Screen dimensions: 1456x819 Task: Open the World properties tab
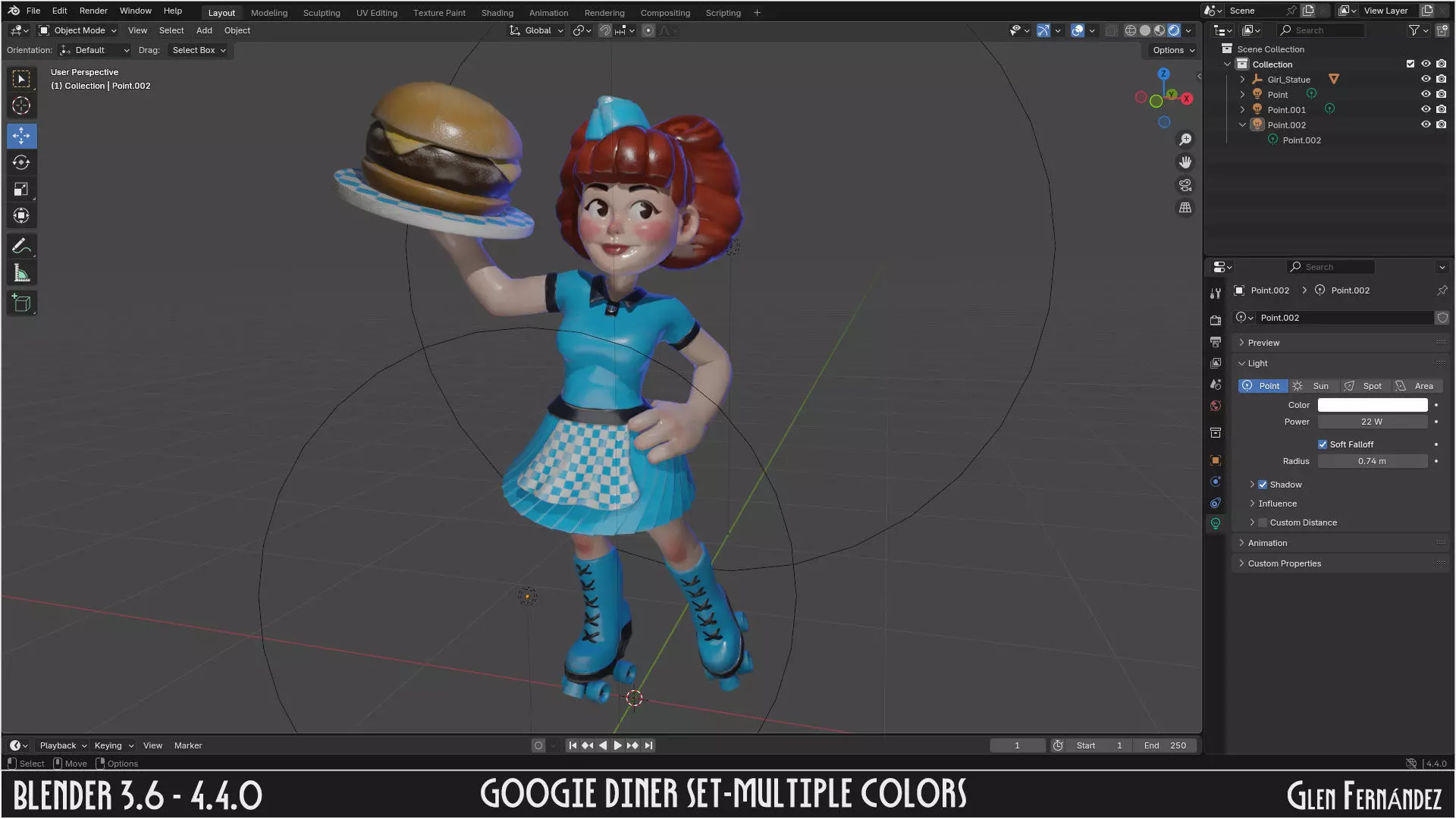pos(1216,406)
